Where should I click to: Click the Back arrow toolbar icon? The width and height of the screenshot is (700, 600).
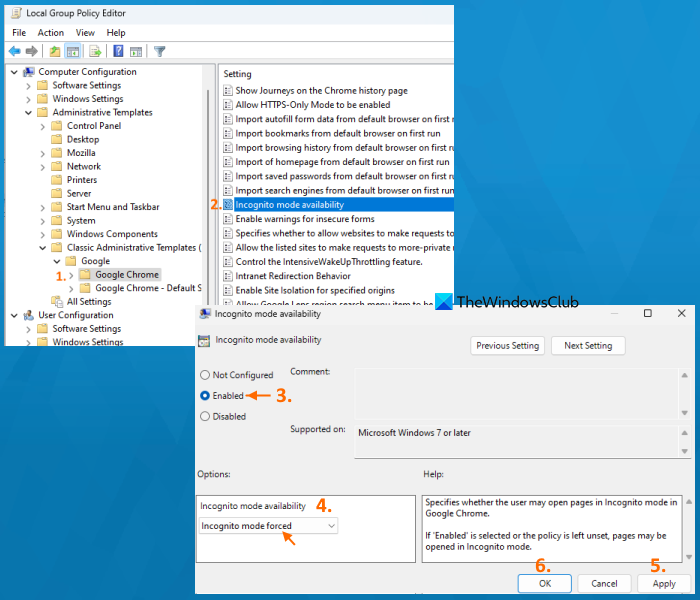click(15, 51)
